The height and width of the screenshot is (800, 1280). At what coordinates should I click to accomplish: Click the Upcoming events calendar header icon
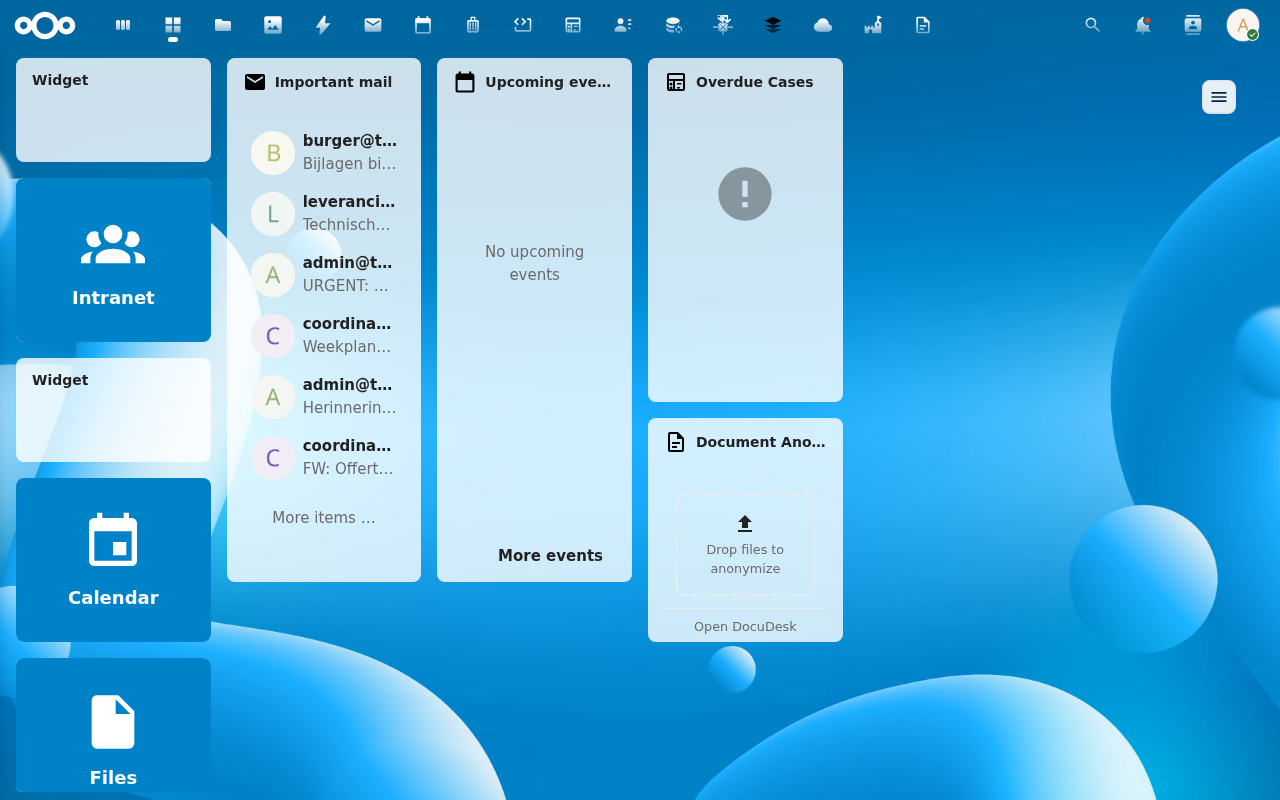[x=465, y=82]
